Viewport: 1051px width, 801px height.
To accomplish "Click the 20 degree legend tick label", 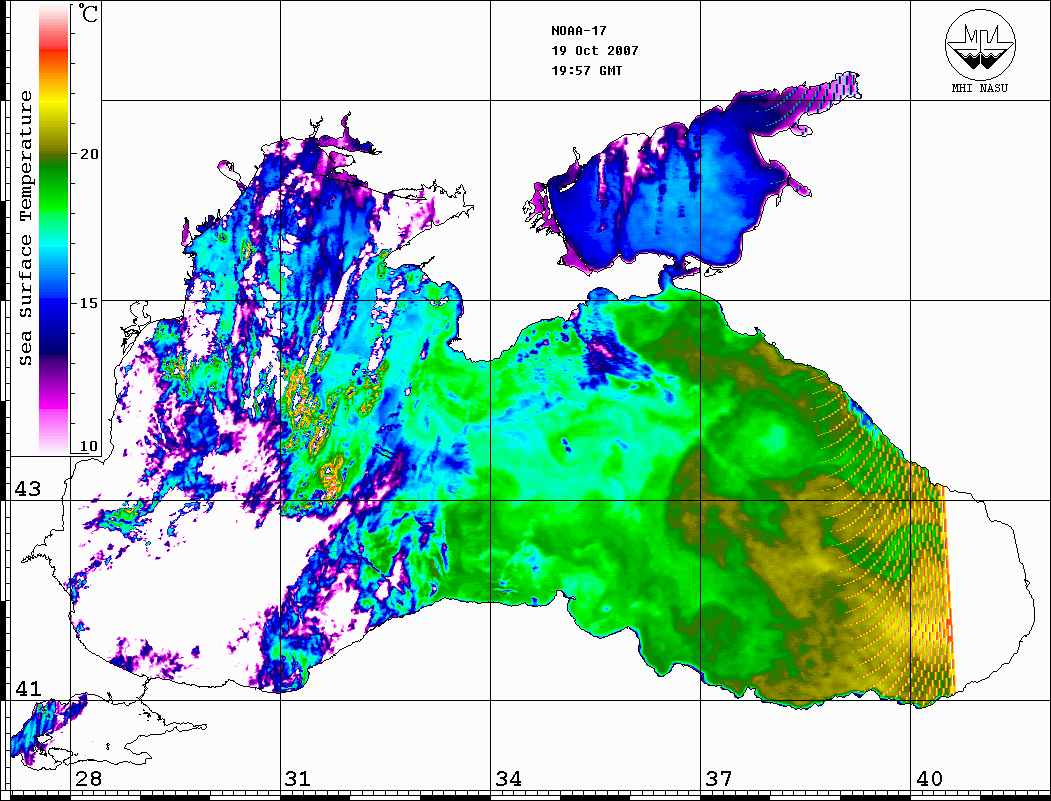I will click(88, 154).
